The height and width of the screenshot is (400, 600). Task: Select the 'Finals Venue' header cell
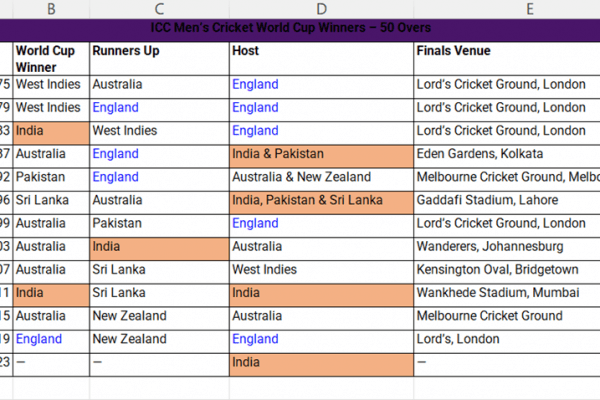(x=507, y=59)
